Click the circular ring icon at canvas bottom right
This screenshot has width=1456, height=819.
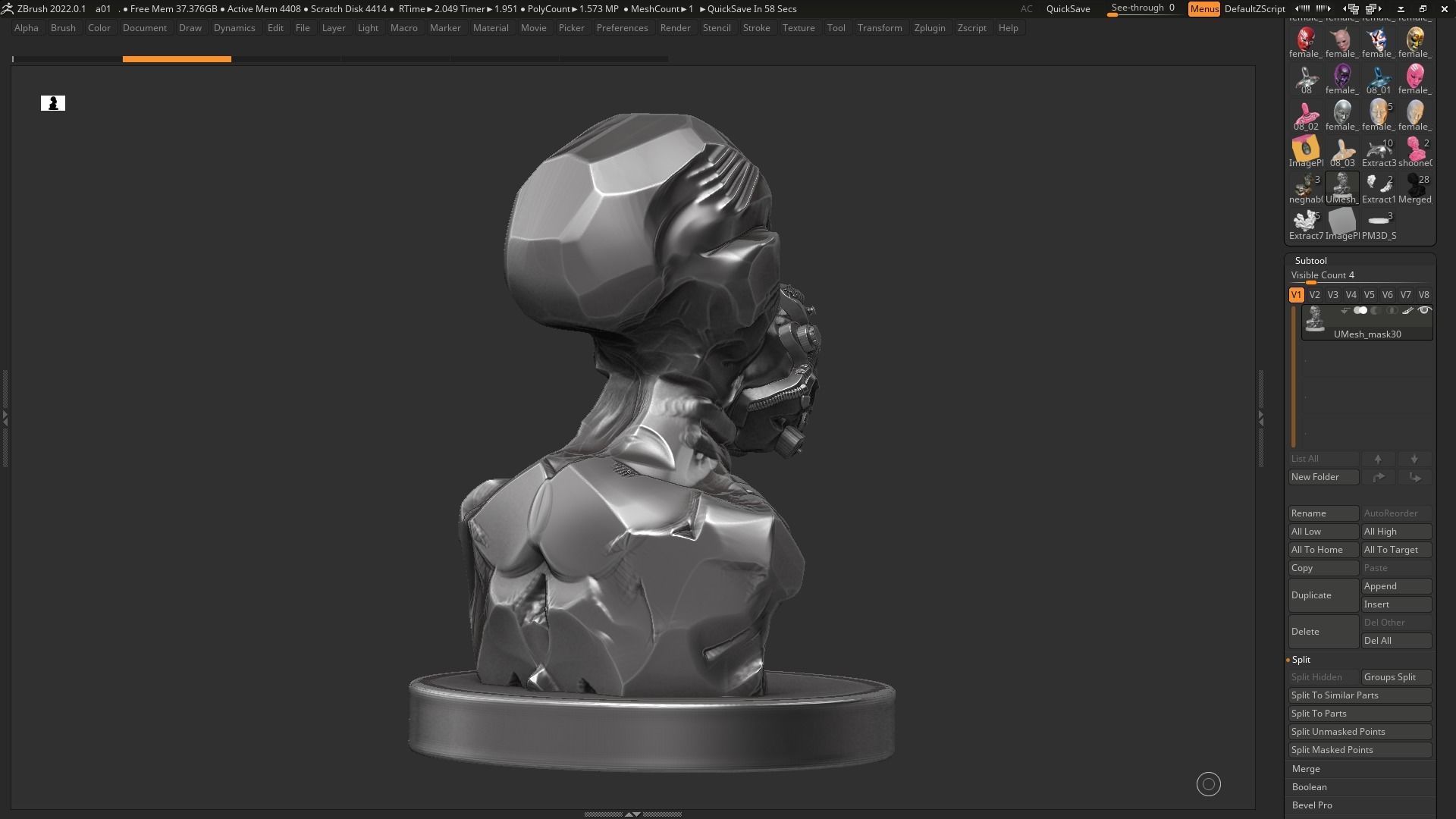coord(1209,784)
